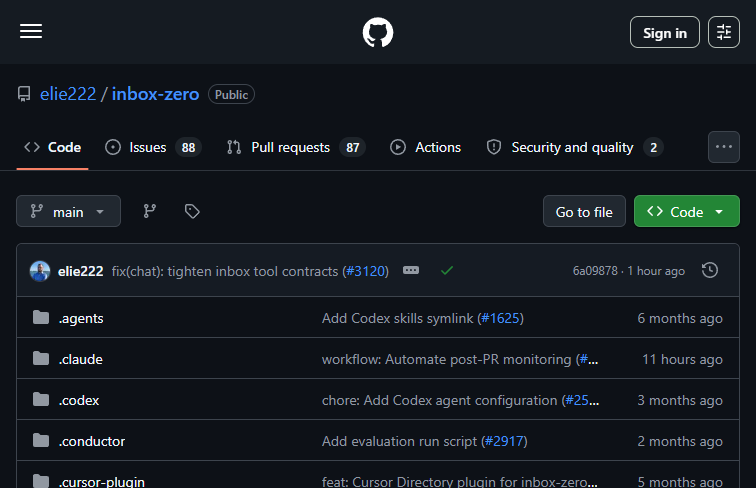The height and width of the screenshot is (488, 756).
Task: Open the .codex folder
Action: tap(79, 400)
